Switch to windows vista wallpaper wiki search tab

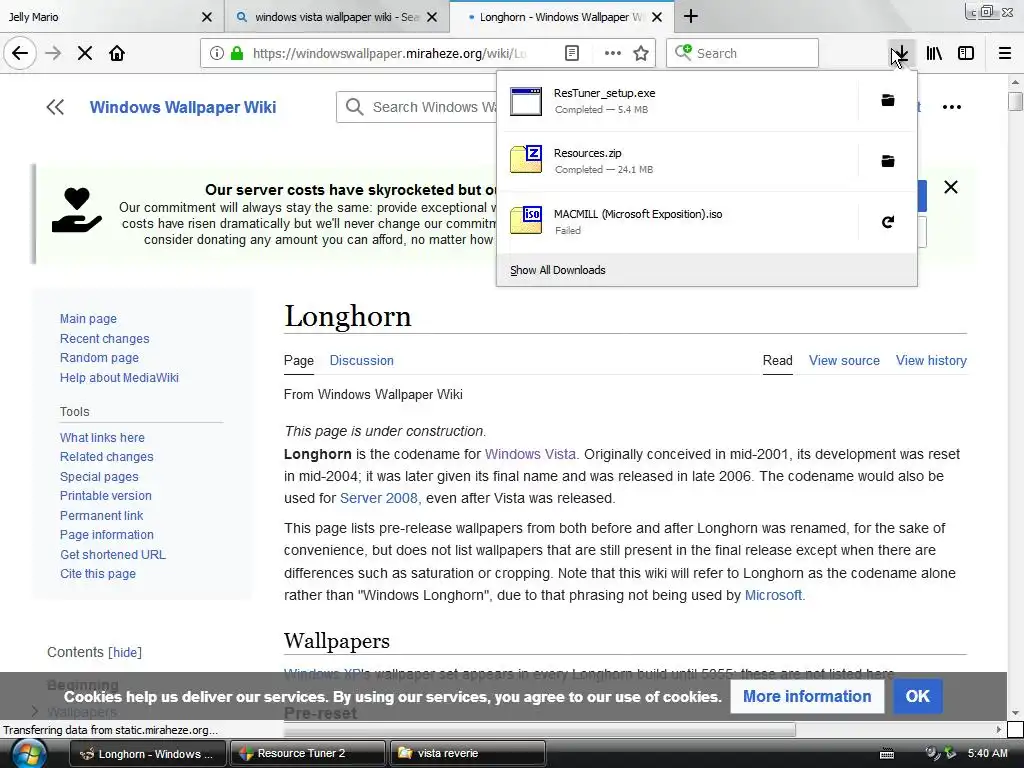pyautogui.click(x=337, y=17)
